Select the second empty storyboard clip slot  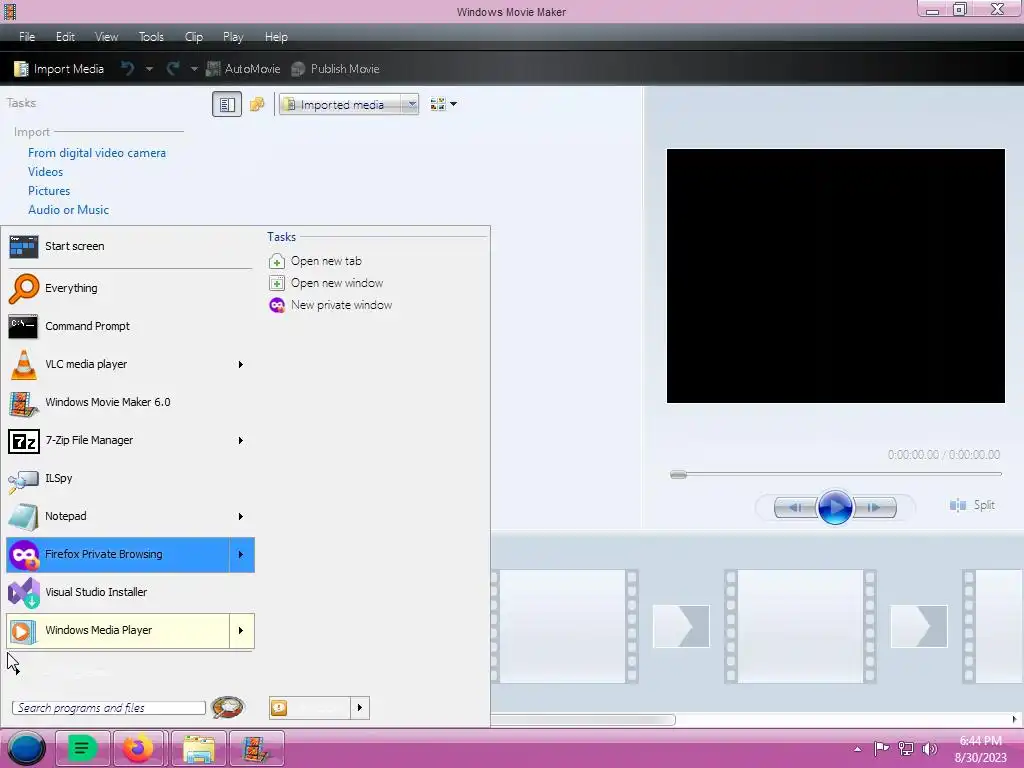(x=800, y=626)
